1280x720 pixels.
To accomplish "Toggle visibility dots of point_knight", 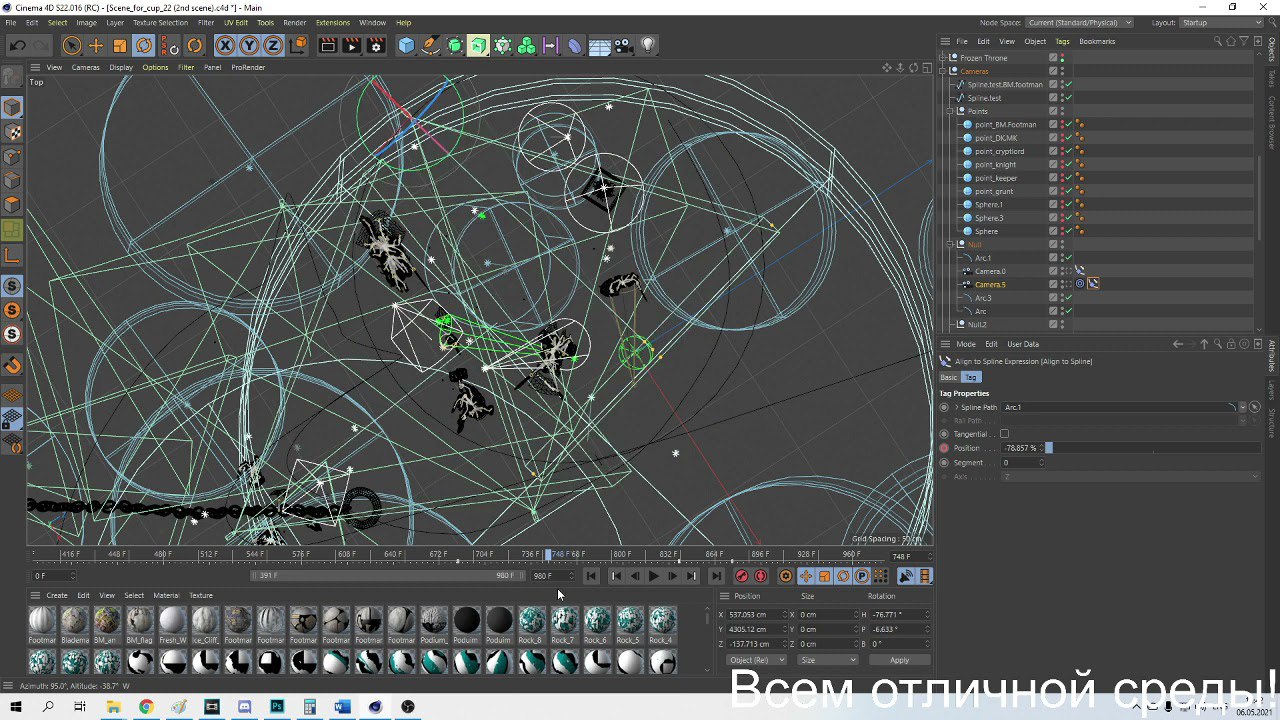I will click(x=1062, y=164).
